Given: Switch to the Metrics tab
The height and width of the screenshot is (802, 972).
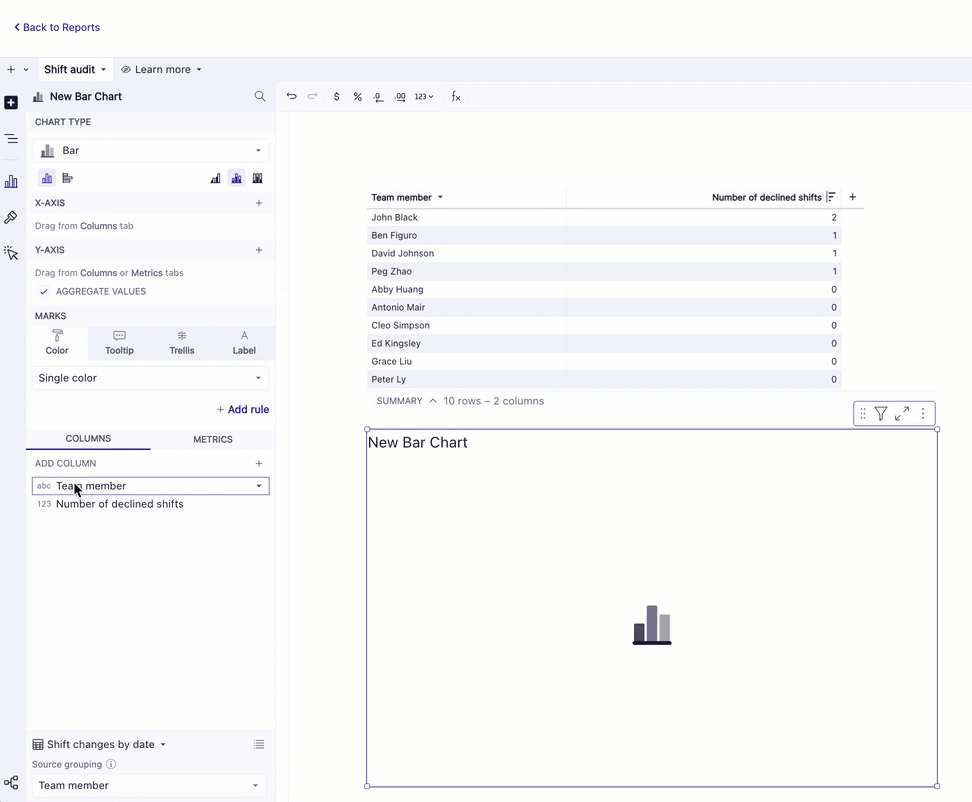Looking at the screenshot, I should pos(213,439).
